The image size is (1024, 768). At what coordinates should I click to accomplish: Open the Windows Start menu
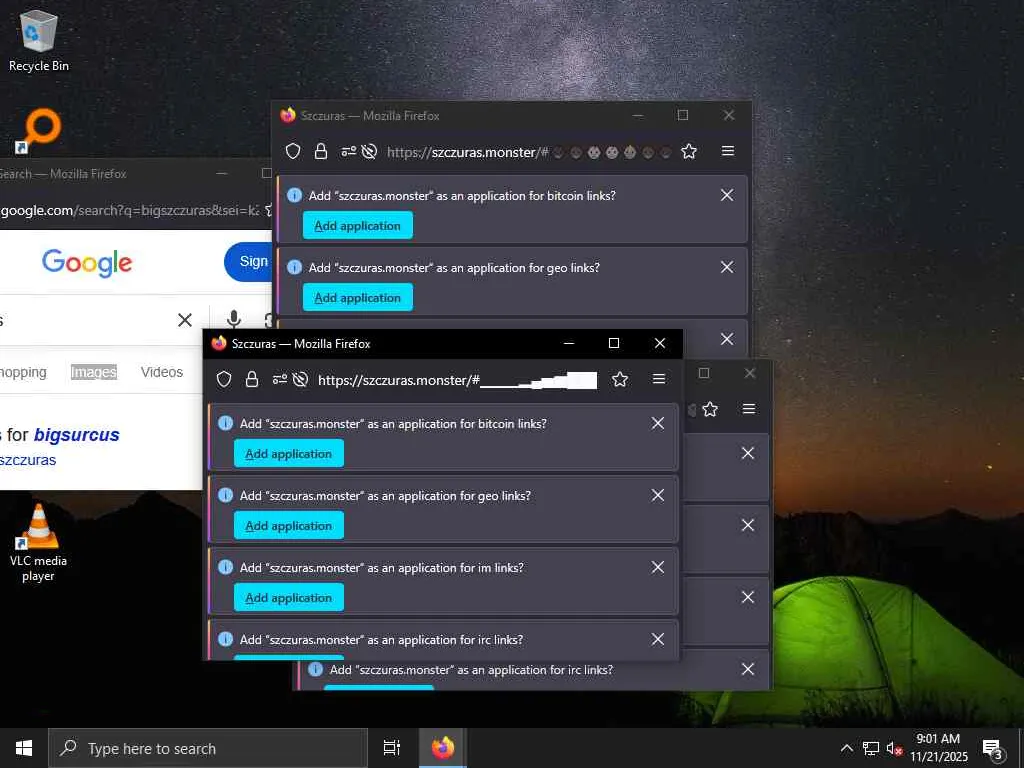coord(24,748)
